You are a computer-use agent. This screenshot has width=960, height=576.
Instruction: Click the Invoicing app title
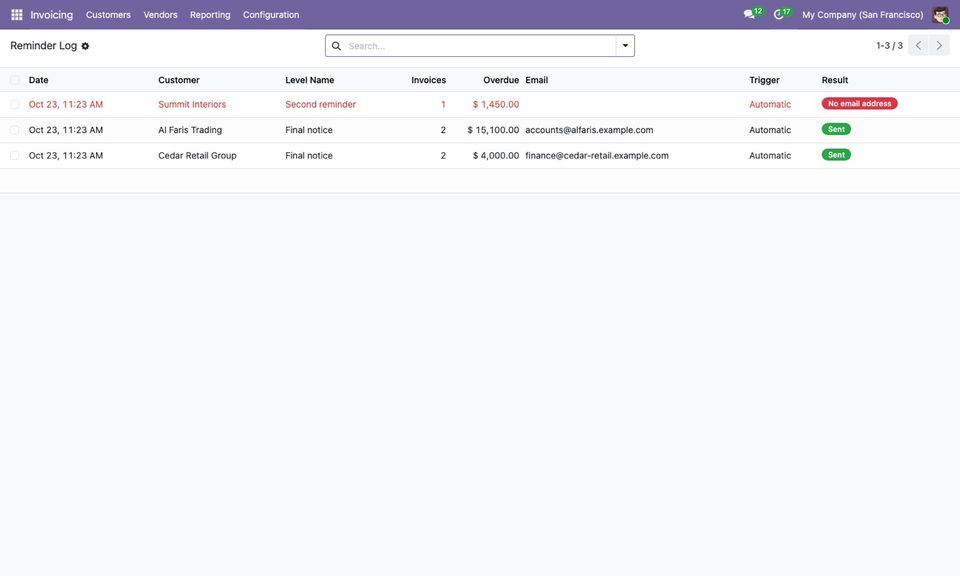51,15
